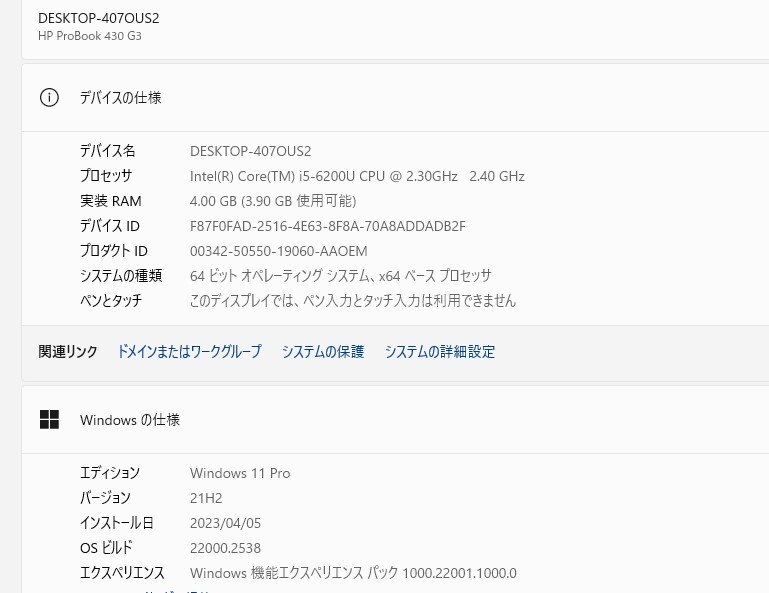The width and height of the screenshot is (769, 593).
Task: Click the システムの種類 label
Action: pyautogui.click(x=121, y=276)
